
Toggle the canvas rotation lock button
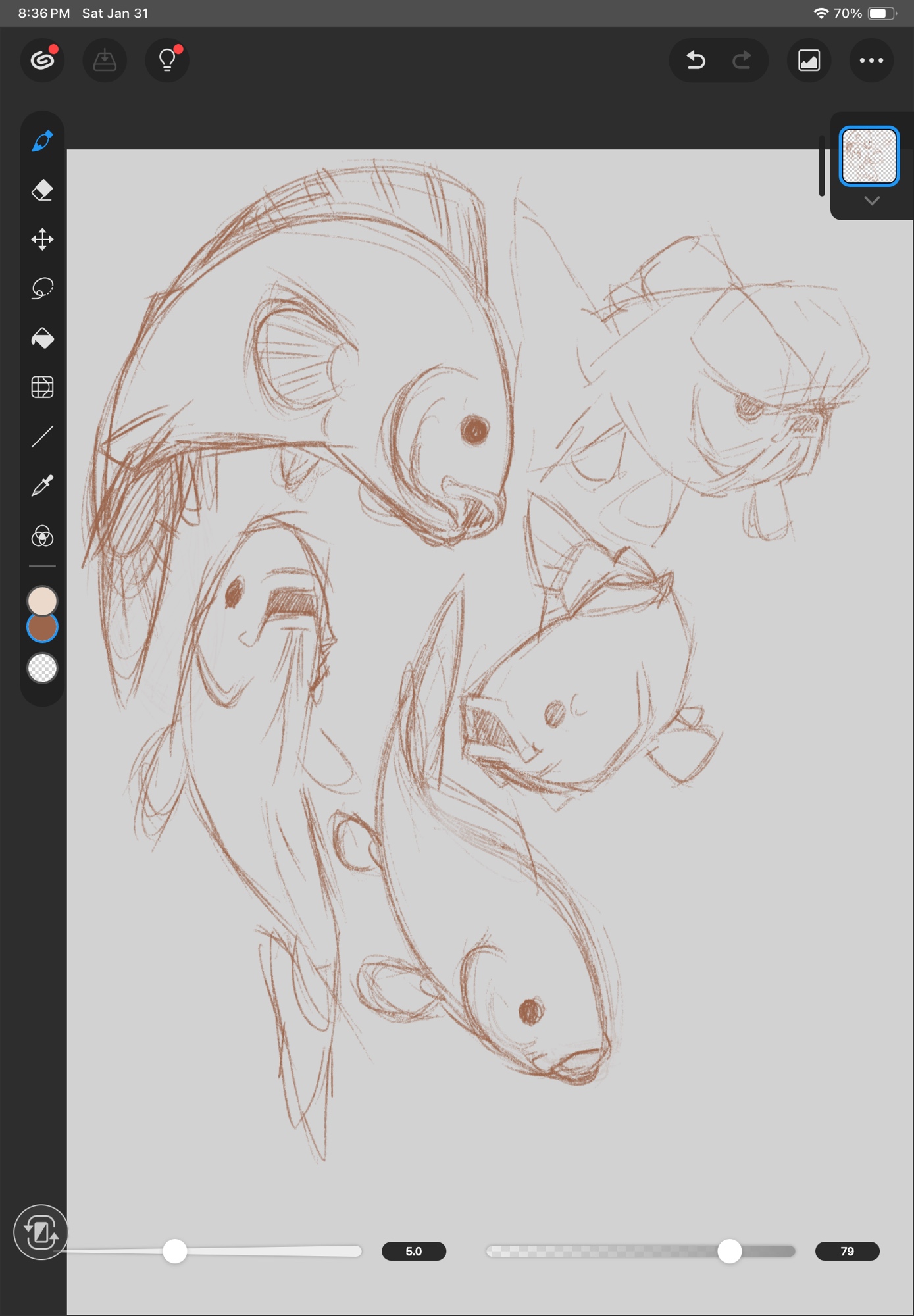41,1232
